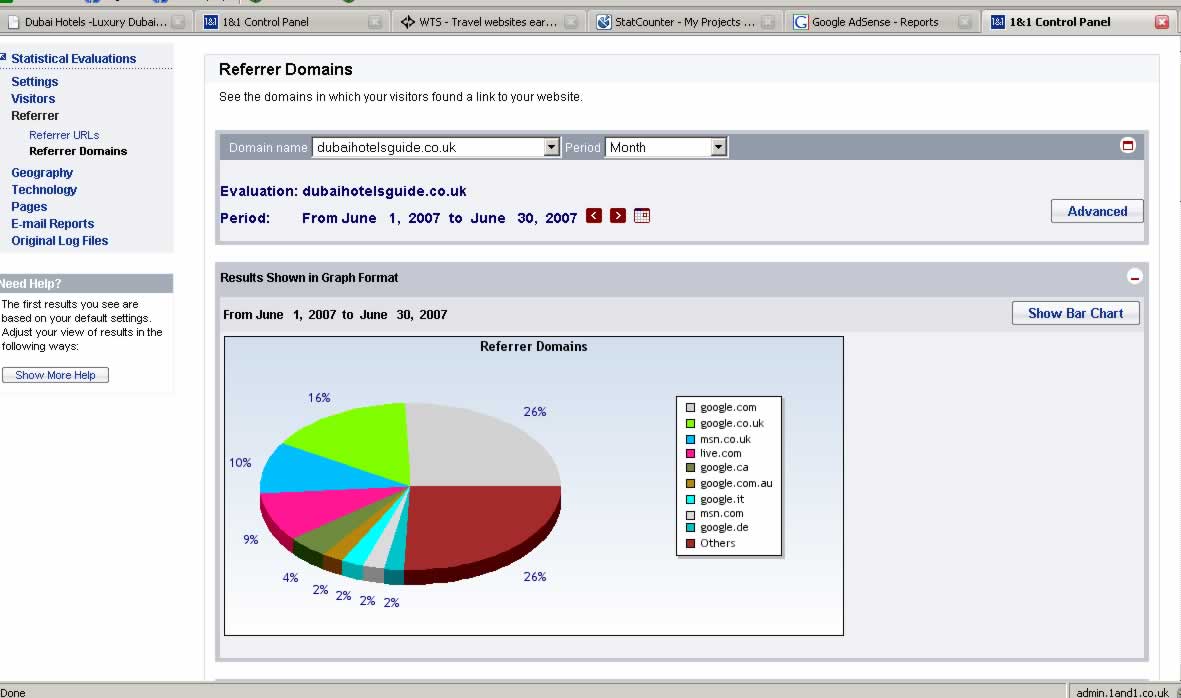This screenshot has height=698, width=1181.
Task: Click Others dark red legend swatch
Action: [690, 543]
